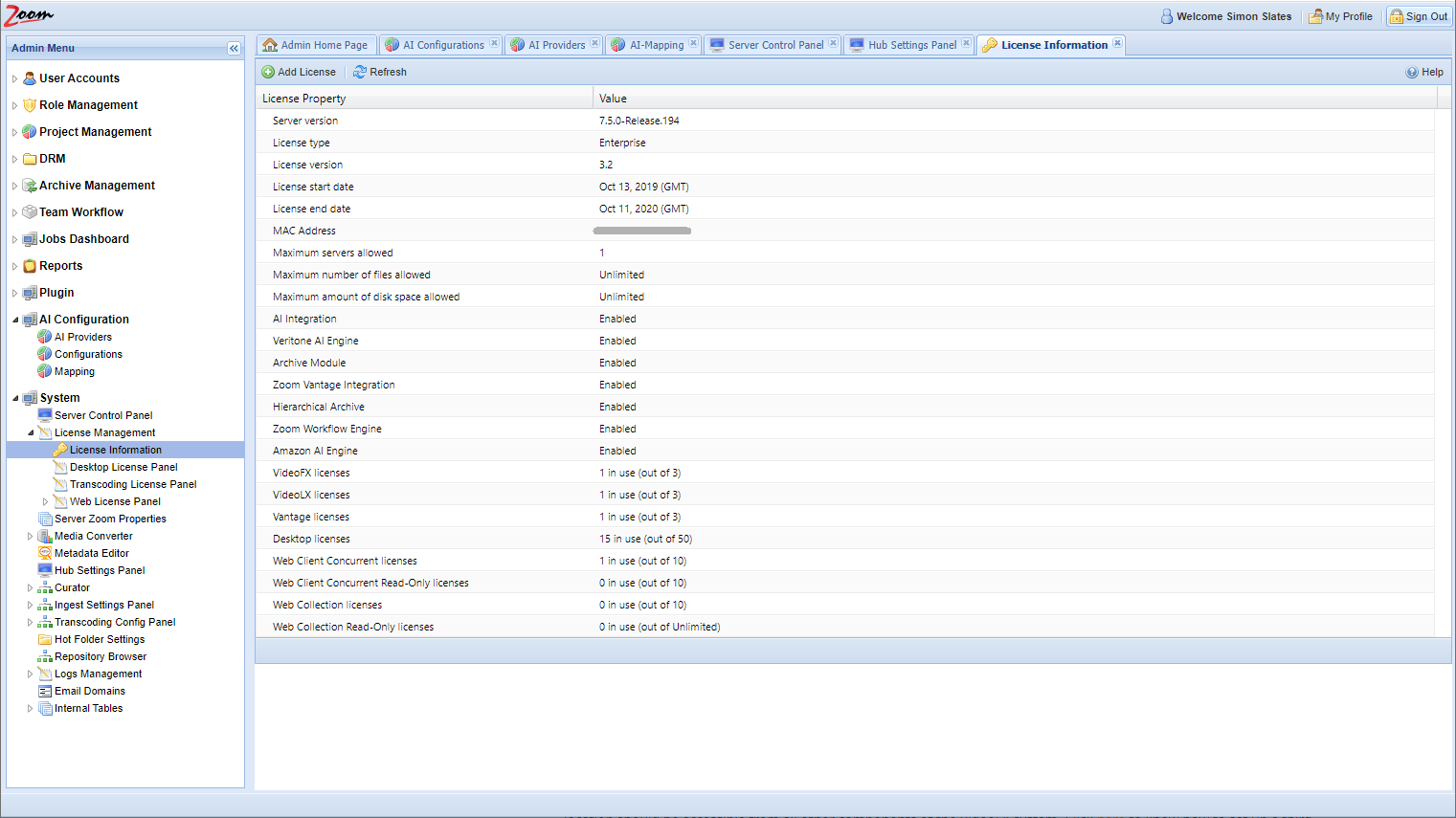Click the Plugin icon in the tree

30,293
